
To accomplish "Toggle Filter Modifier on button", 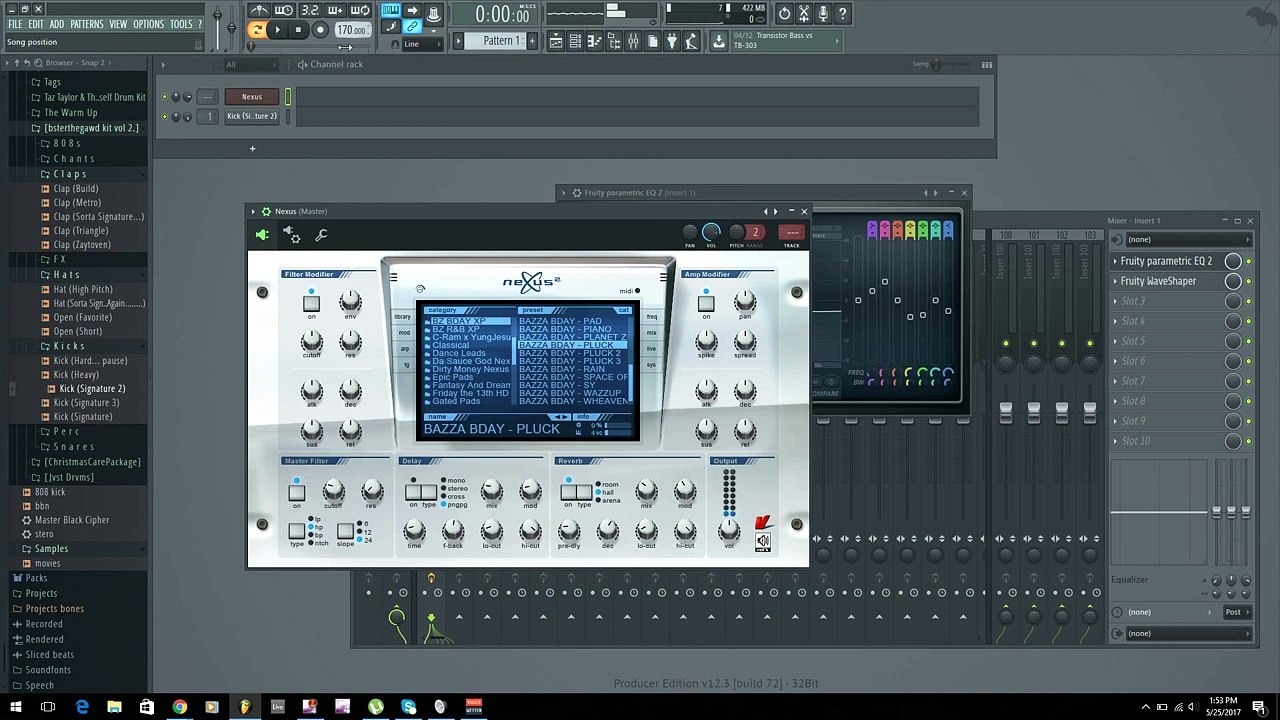I will point(311,303).
